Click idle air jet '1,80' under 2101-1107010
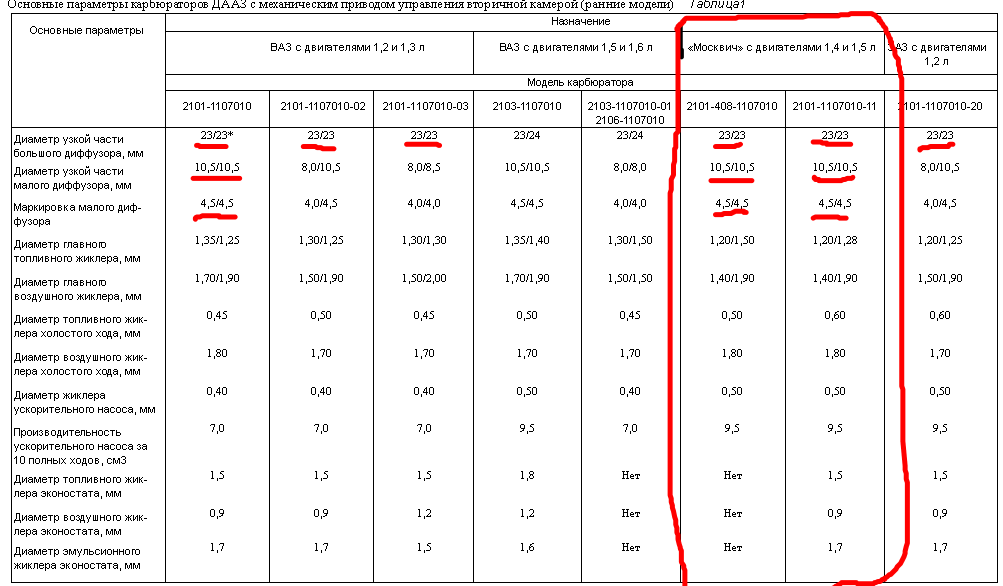The height and width of the screenshot is (586, 1003). 217,352
